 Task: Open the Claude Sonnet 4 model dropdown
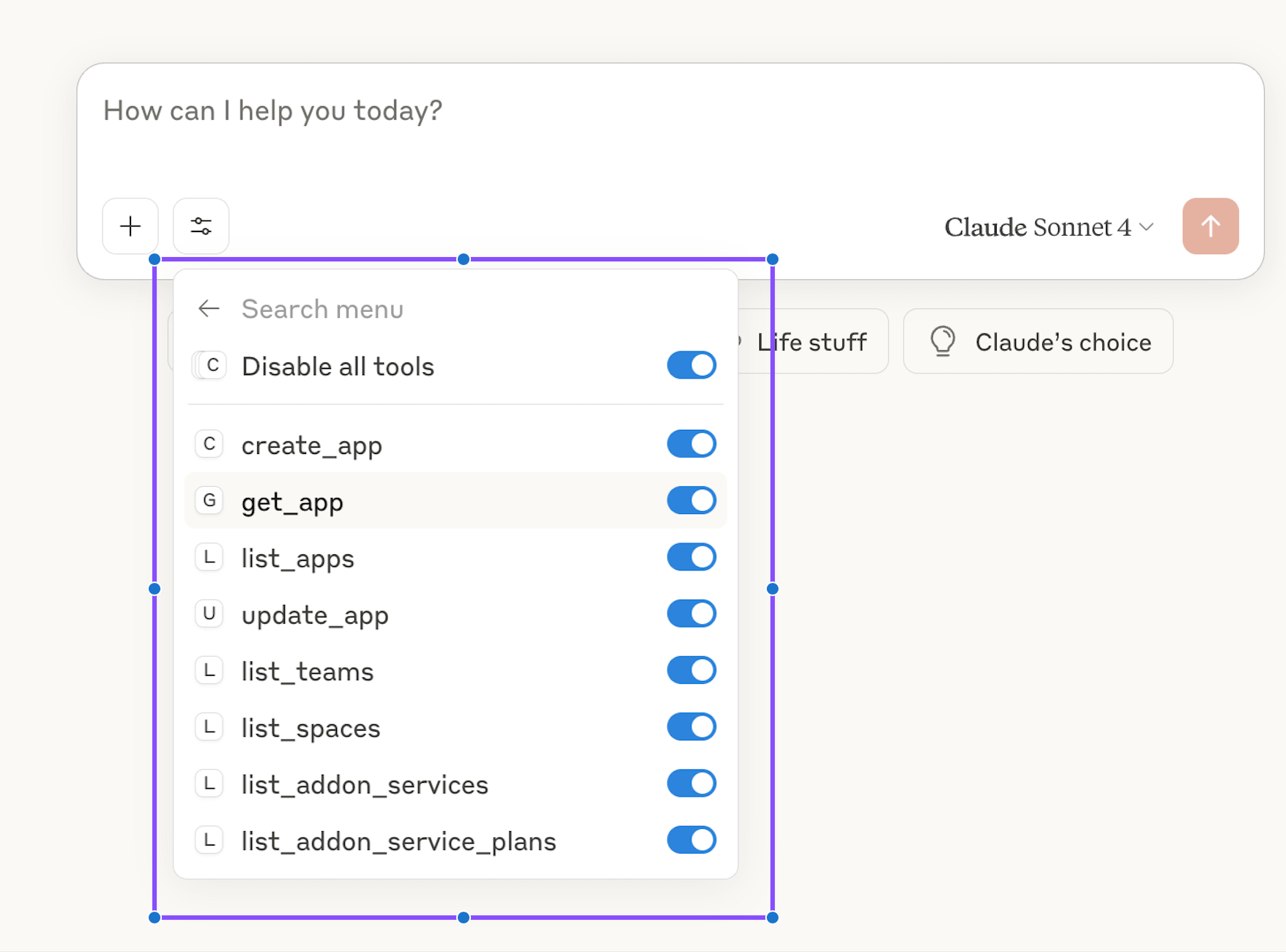click(x=1036, y=227)
